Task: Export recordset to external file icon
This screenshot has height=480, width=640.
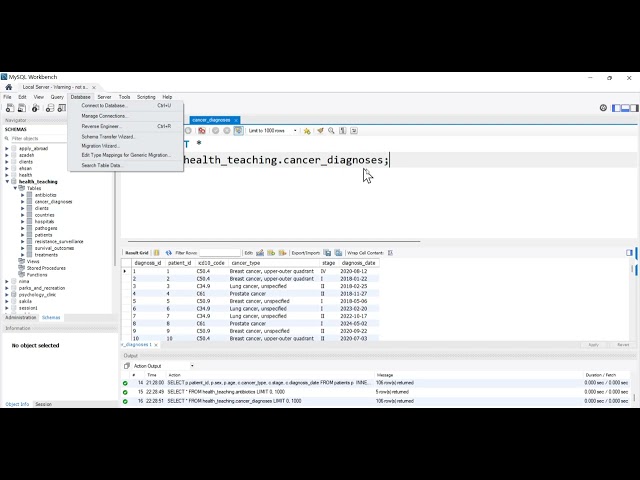Action: coord(327,253)
